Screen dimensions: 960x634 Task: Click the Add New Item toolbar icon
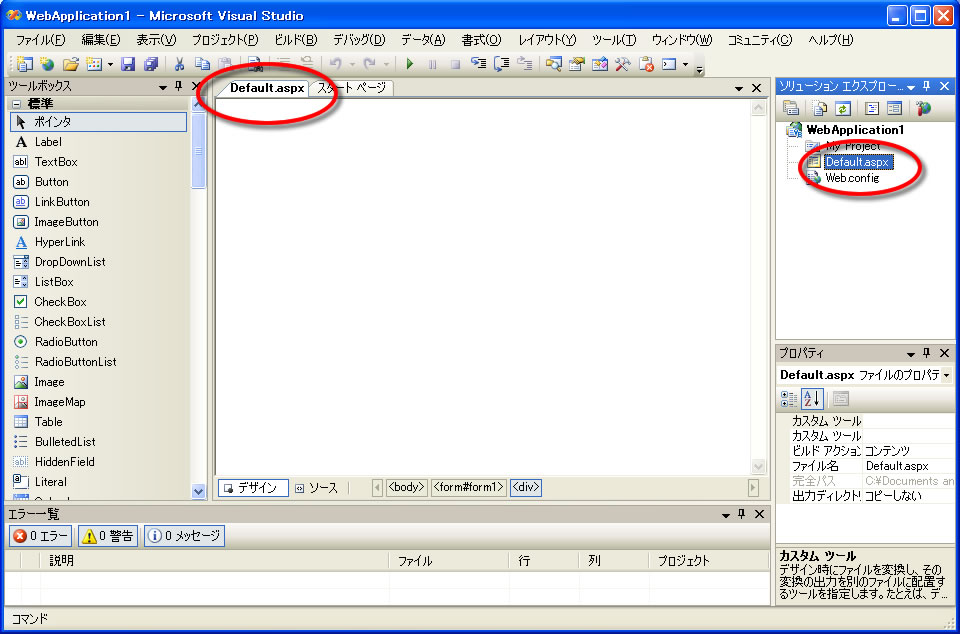coord(94,64)
